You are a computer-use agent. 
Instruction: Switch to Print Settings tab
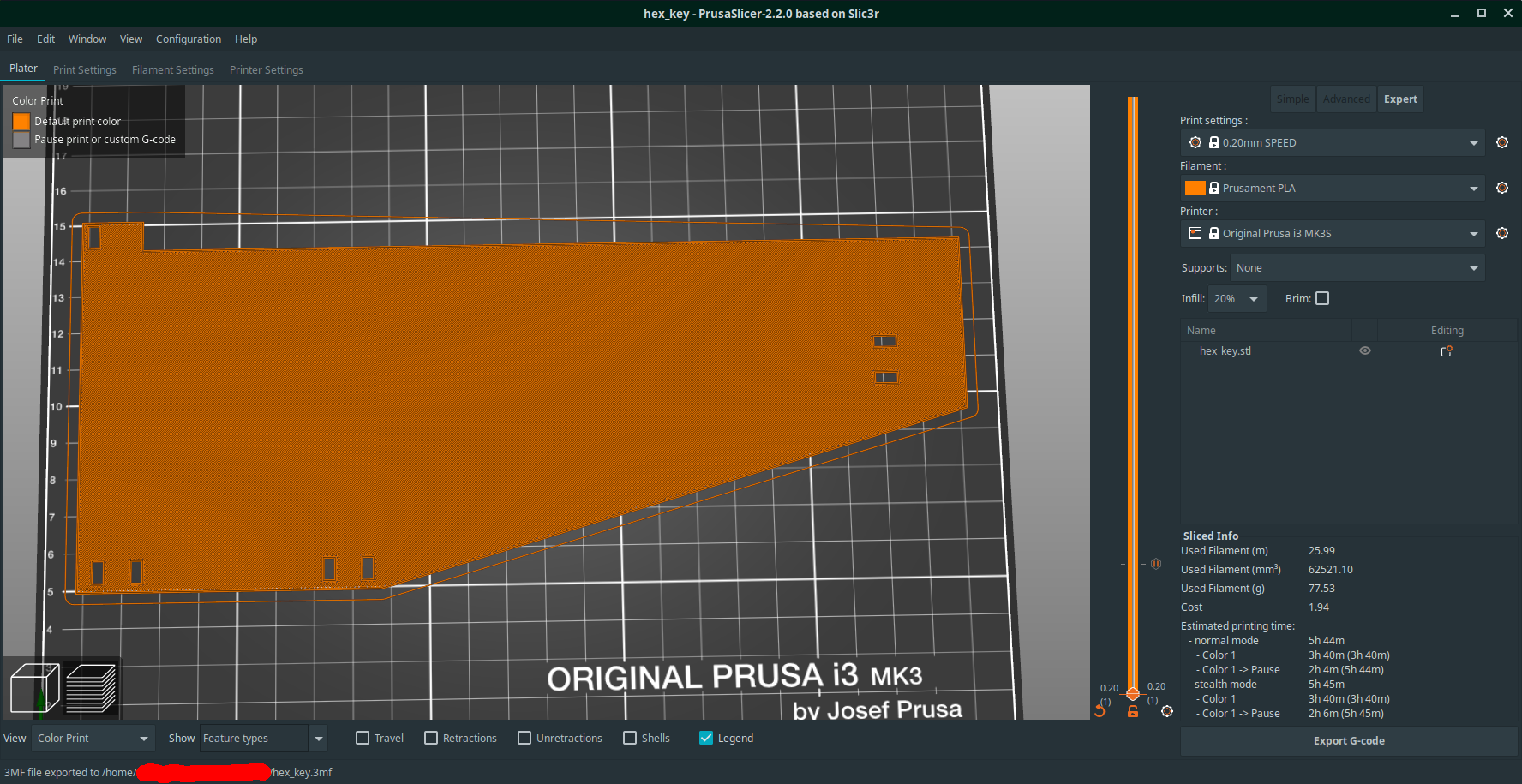(x=85, y=69)
